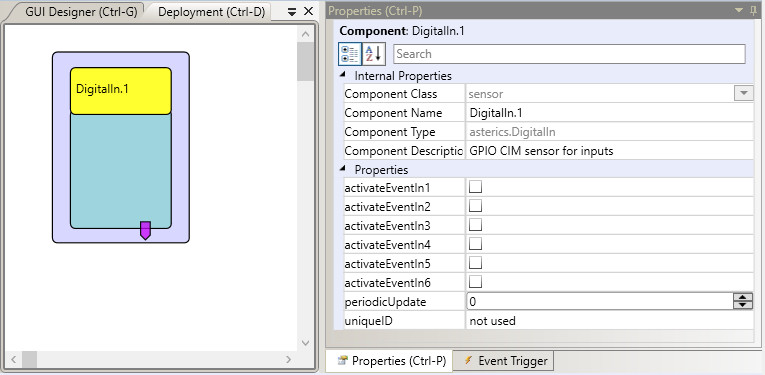
Task: Click the property Search field
Action: pyautogui.click(x=569, y=54)
